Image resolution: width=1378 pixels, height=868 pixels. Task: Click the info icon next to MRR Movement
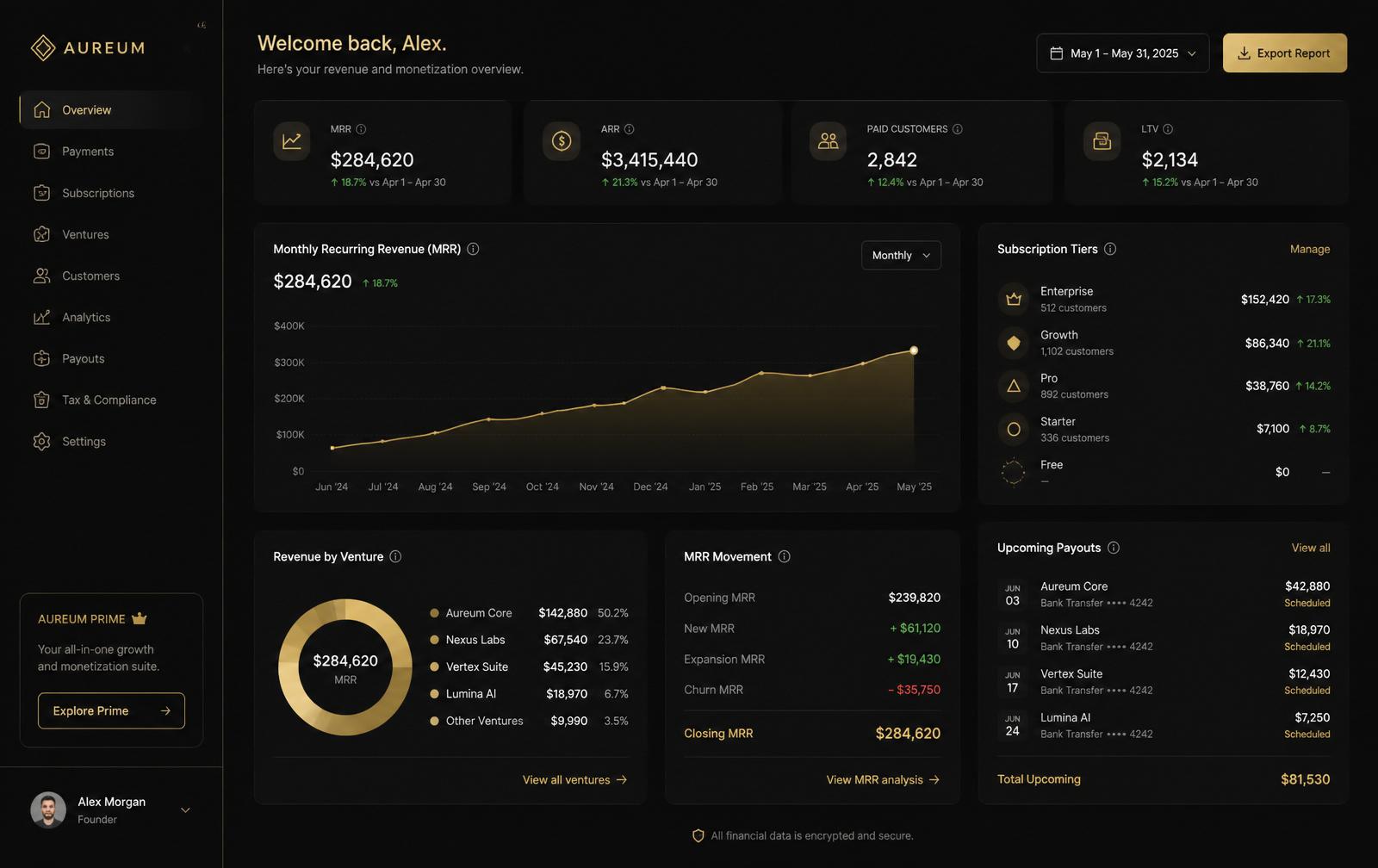784,556
